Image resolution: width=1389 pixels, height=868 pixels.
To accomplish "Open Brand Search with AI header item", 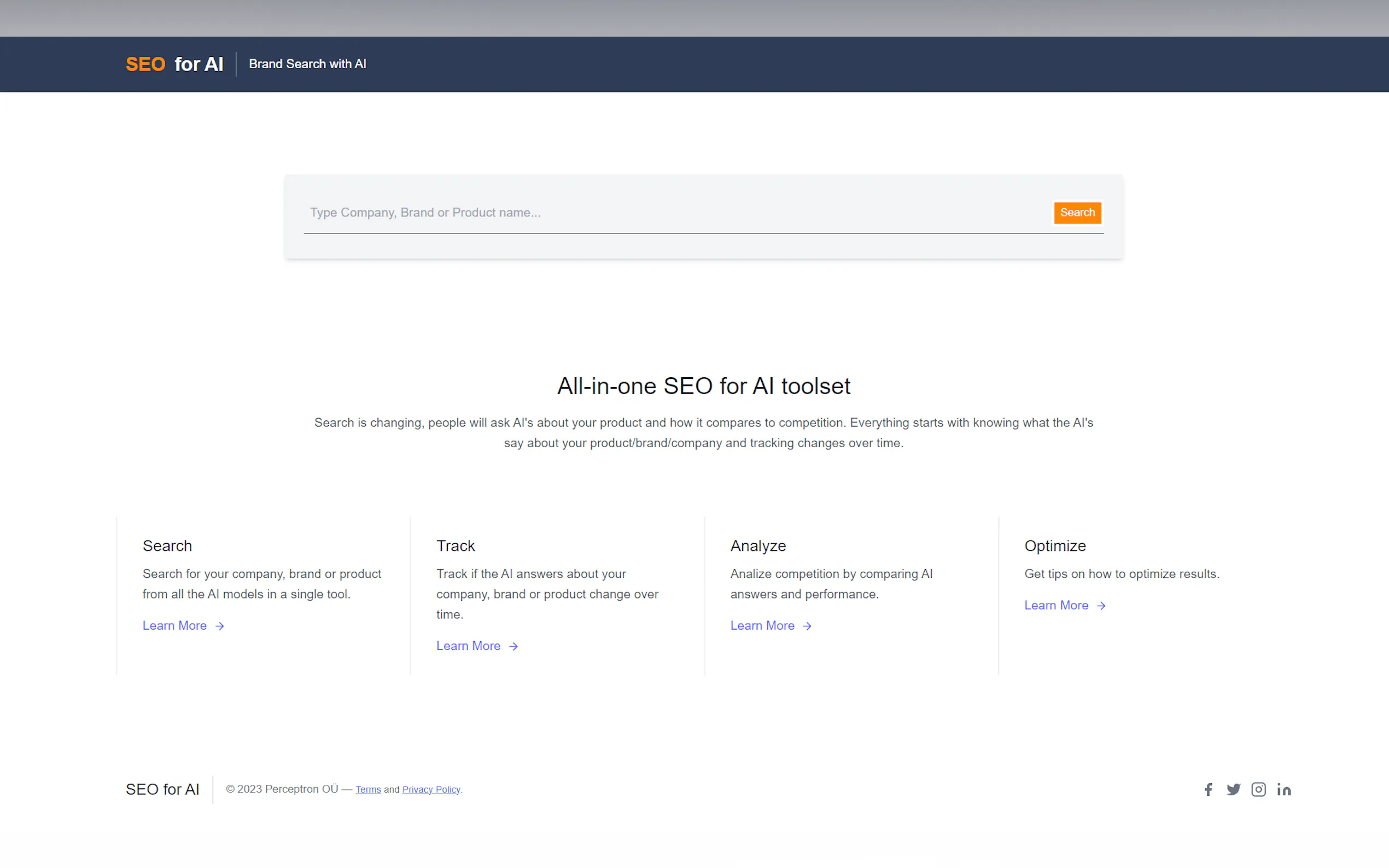I will 307,64.
